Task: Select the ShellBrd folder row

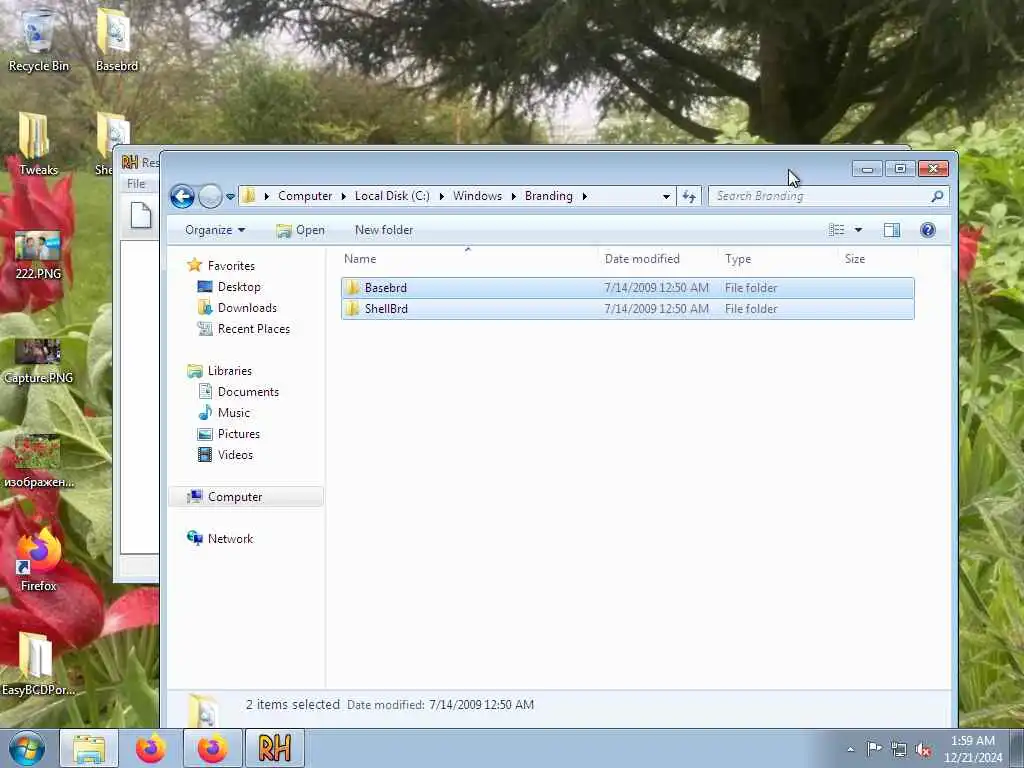Action: pyautogui.click(x=628, y=309)
